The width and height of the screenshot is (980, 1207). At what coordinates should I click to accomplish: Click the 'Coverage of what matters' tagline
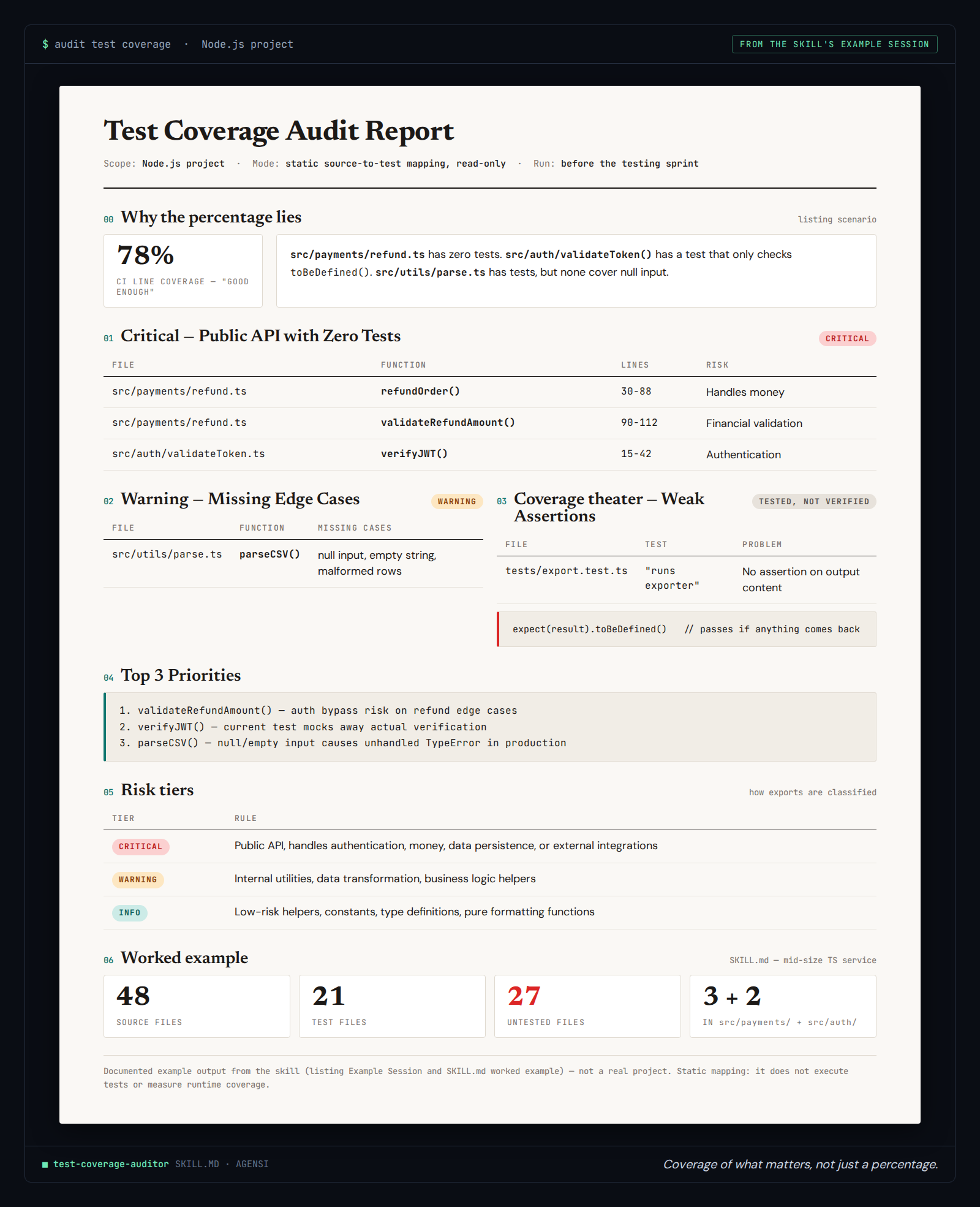(x=801, y=1164)
